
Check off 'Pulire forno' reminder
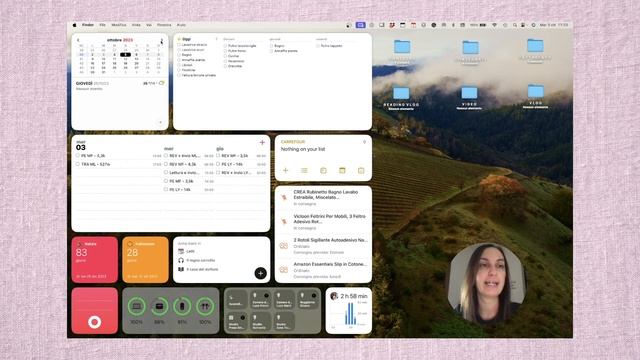point(225,51)
